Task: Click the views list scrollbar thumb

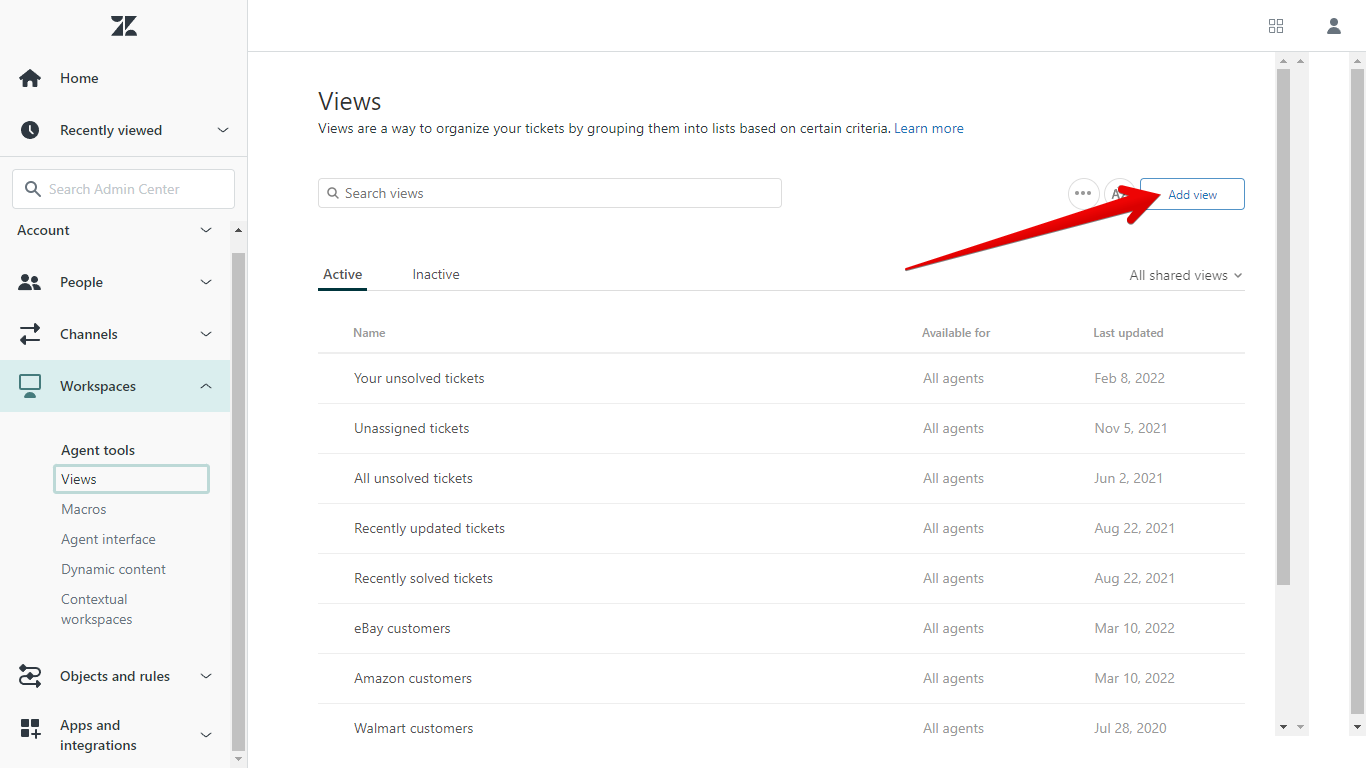Action: tap(1283, 327)
